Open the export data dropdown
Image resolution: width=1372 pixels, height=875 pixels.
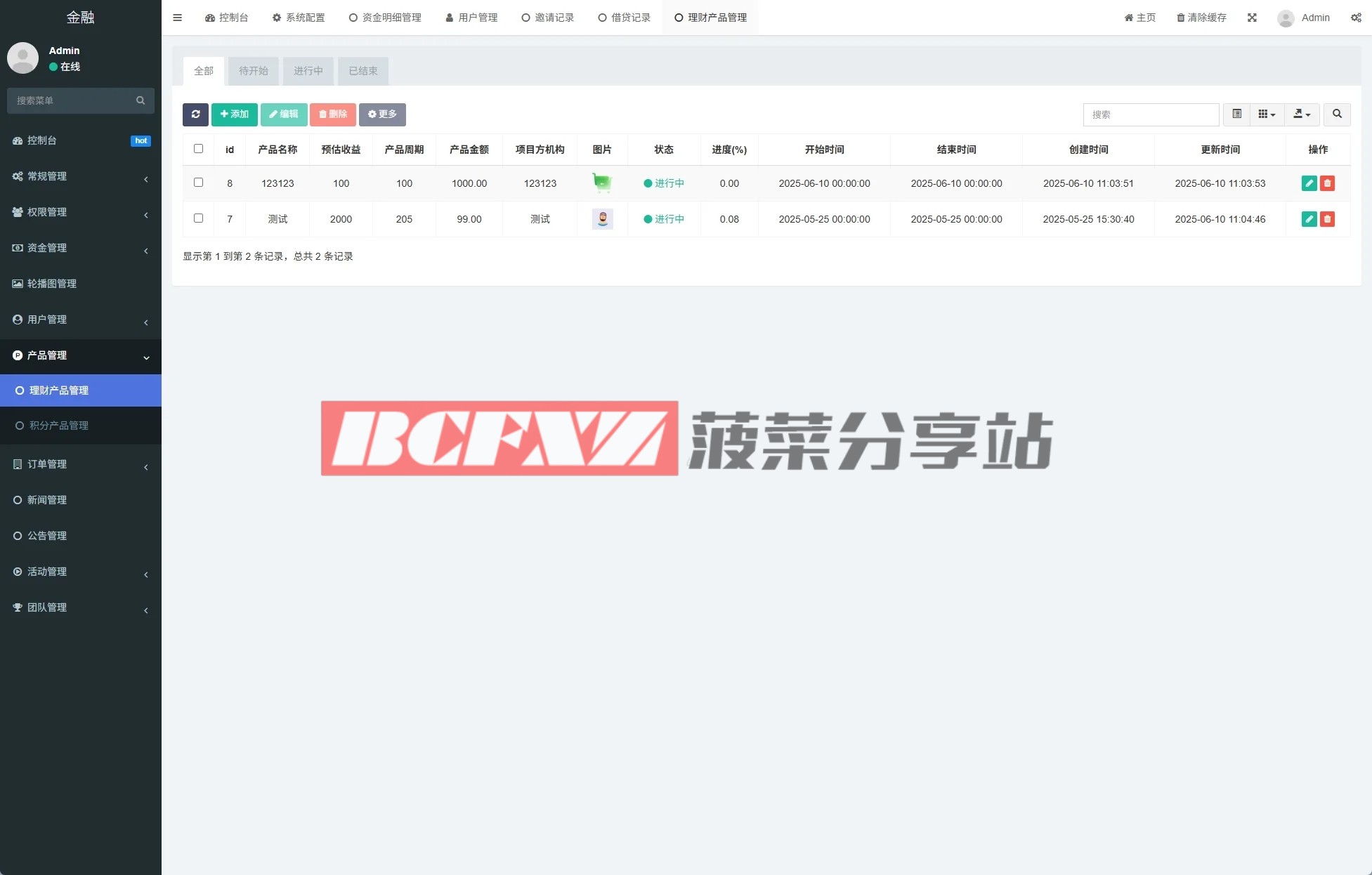click(x=1302, y=114)
